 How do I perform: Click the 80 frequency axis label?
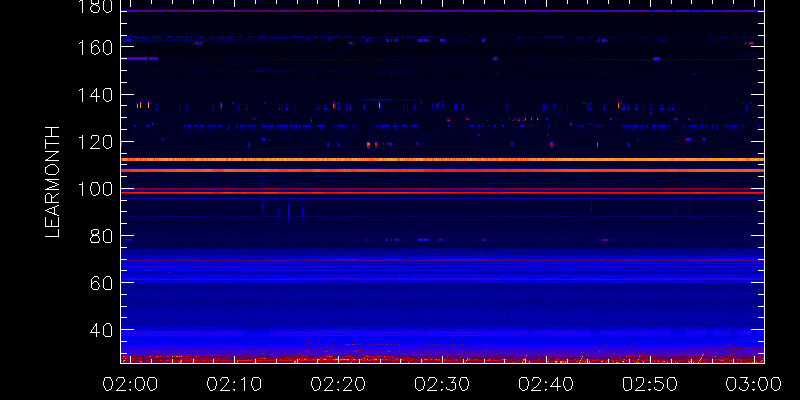101,236
